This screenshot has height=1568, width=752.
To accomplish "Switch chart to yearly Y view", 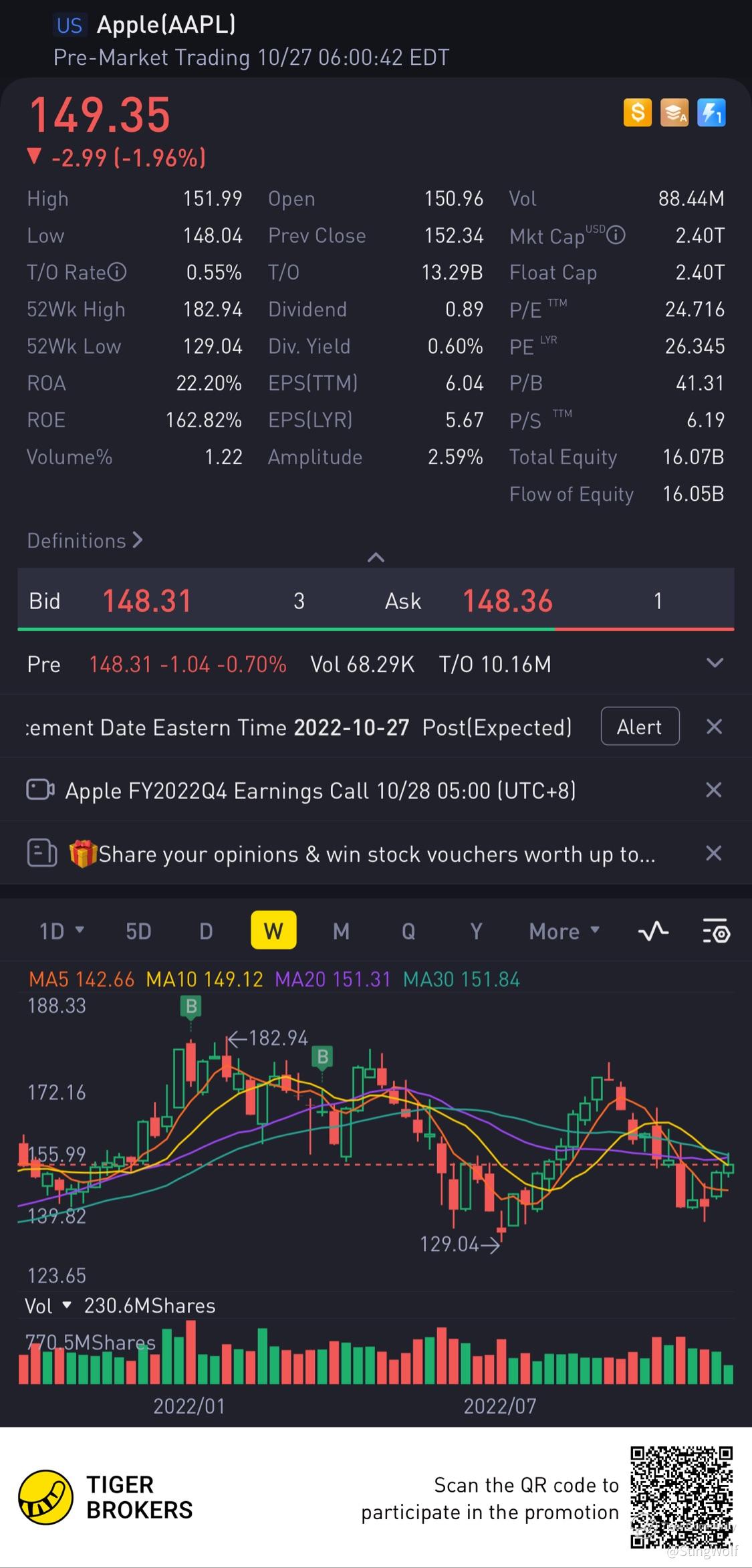I will pos(476,931).
